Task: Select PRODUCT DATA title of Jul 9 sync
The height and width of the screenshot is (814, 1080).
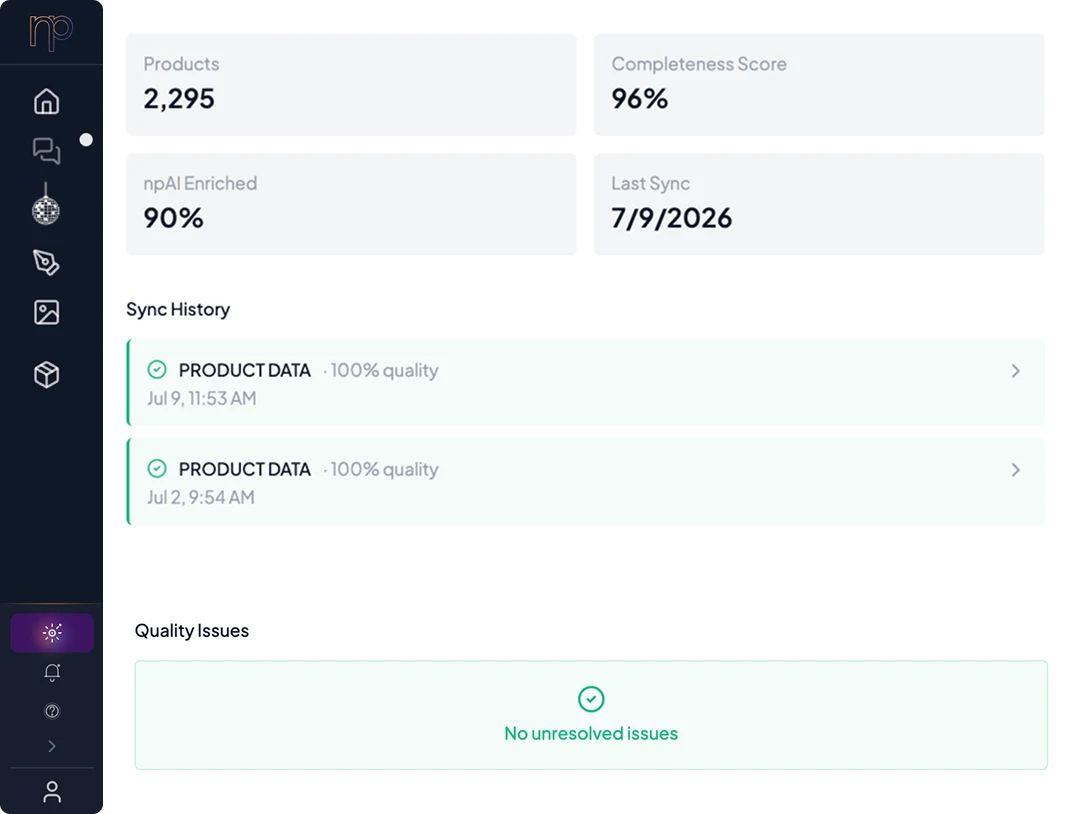Action: click(245, 371)
